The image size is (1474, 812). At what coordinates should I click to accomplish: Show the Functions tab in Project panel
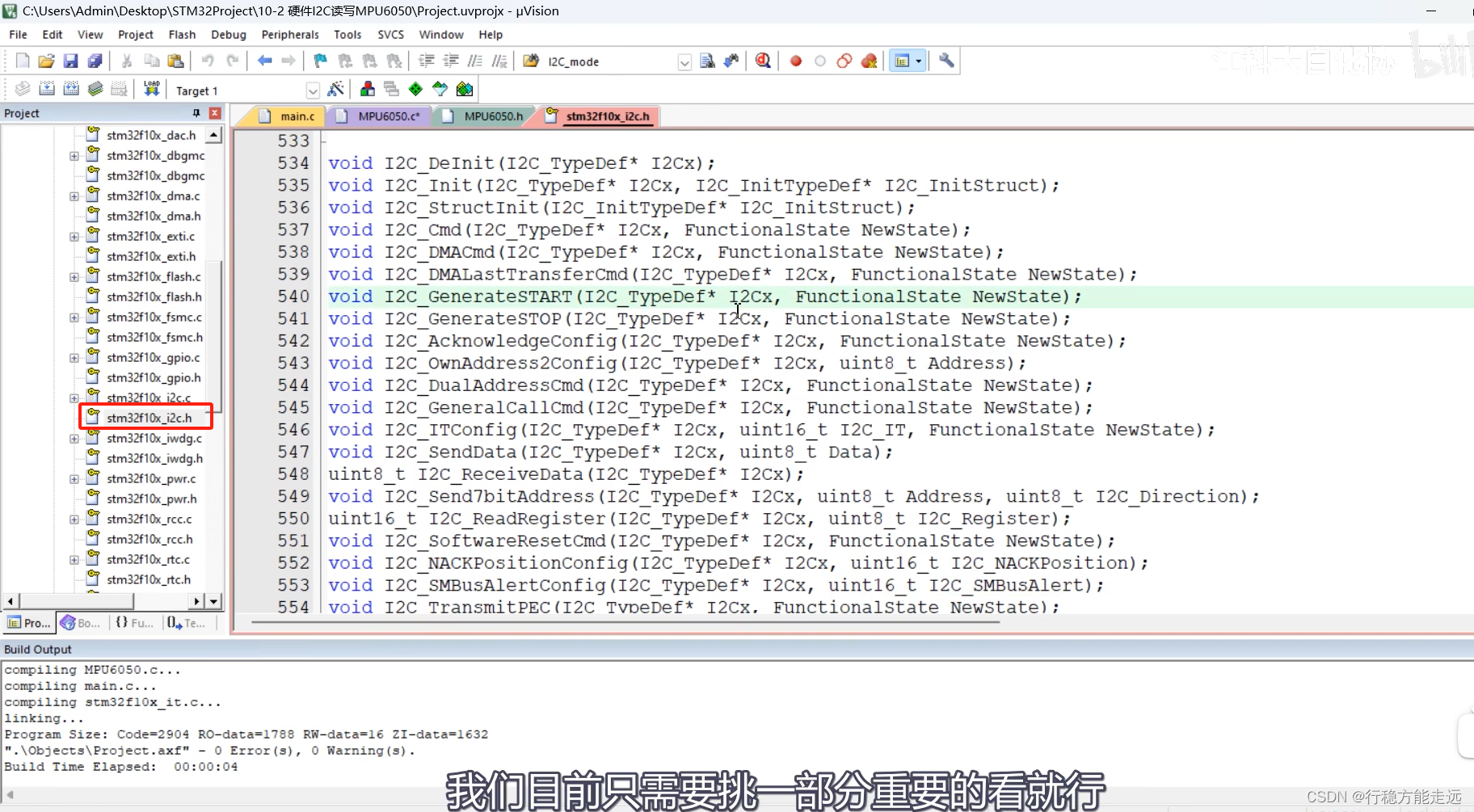pyautogui.click(x=134, y=623)
